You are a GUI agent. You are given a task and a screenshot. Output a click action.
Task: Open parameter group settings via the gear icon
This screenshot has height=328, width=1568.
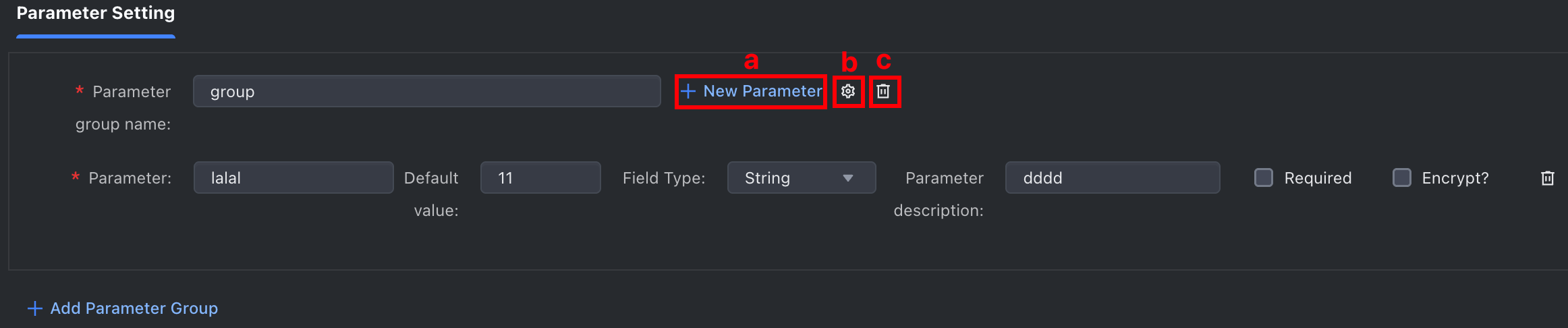tap(848, 91)
